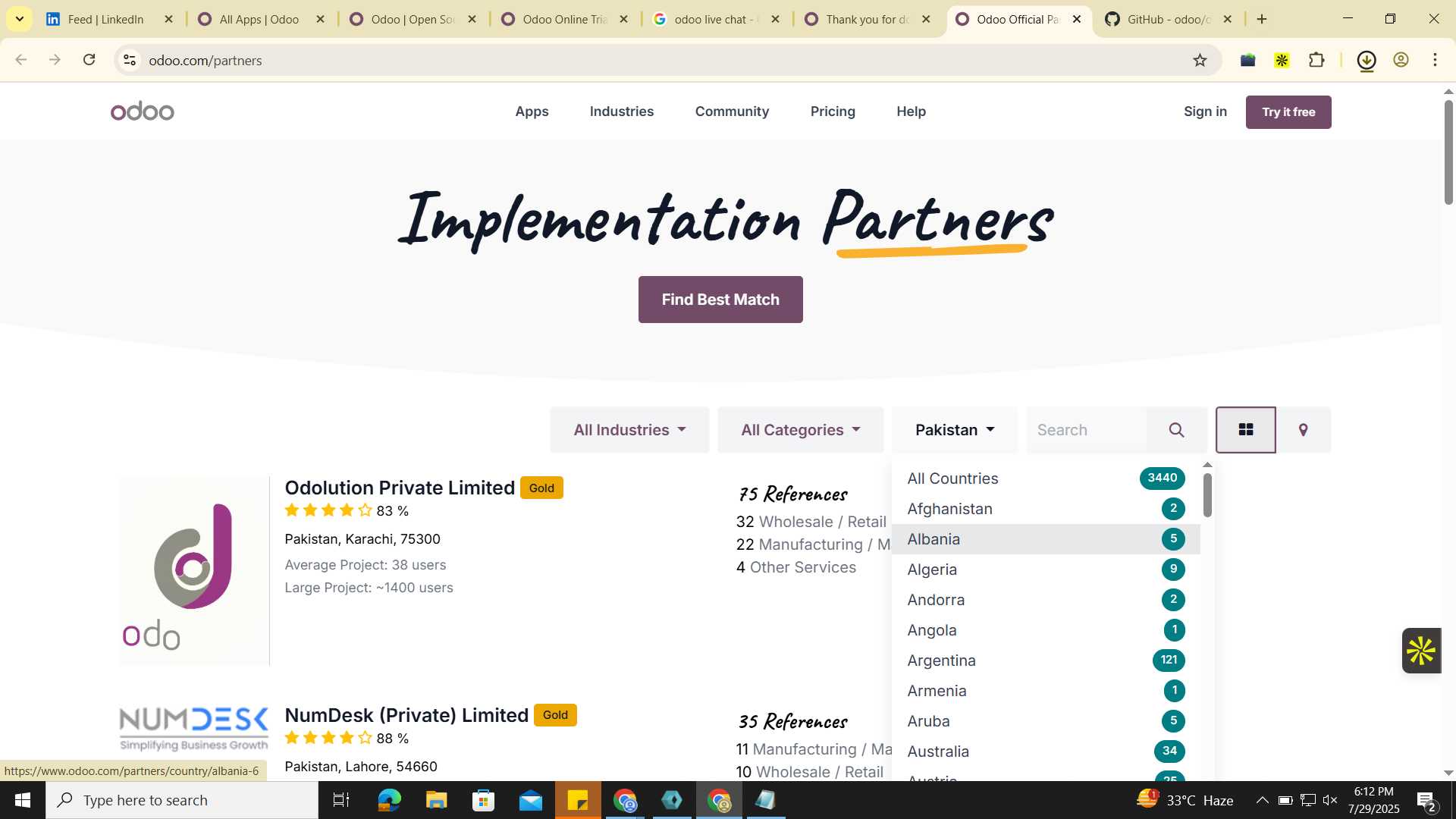Select Albania from country list
Viewport: 1456px width, 819px height.
1046,539
